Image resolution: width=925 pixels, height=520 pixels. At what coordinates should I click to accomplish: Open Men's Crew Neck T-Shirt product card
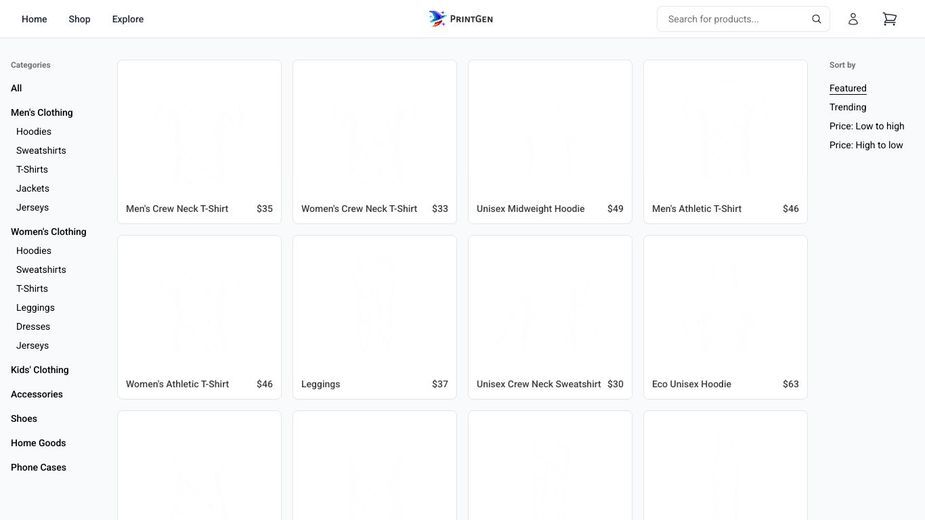click(x=199, y=142)
